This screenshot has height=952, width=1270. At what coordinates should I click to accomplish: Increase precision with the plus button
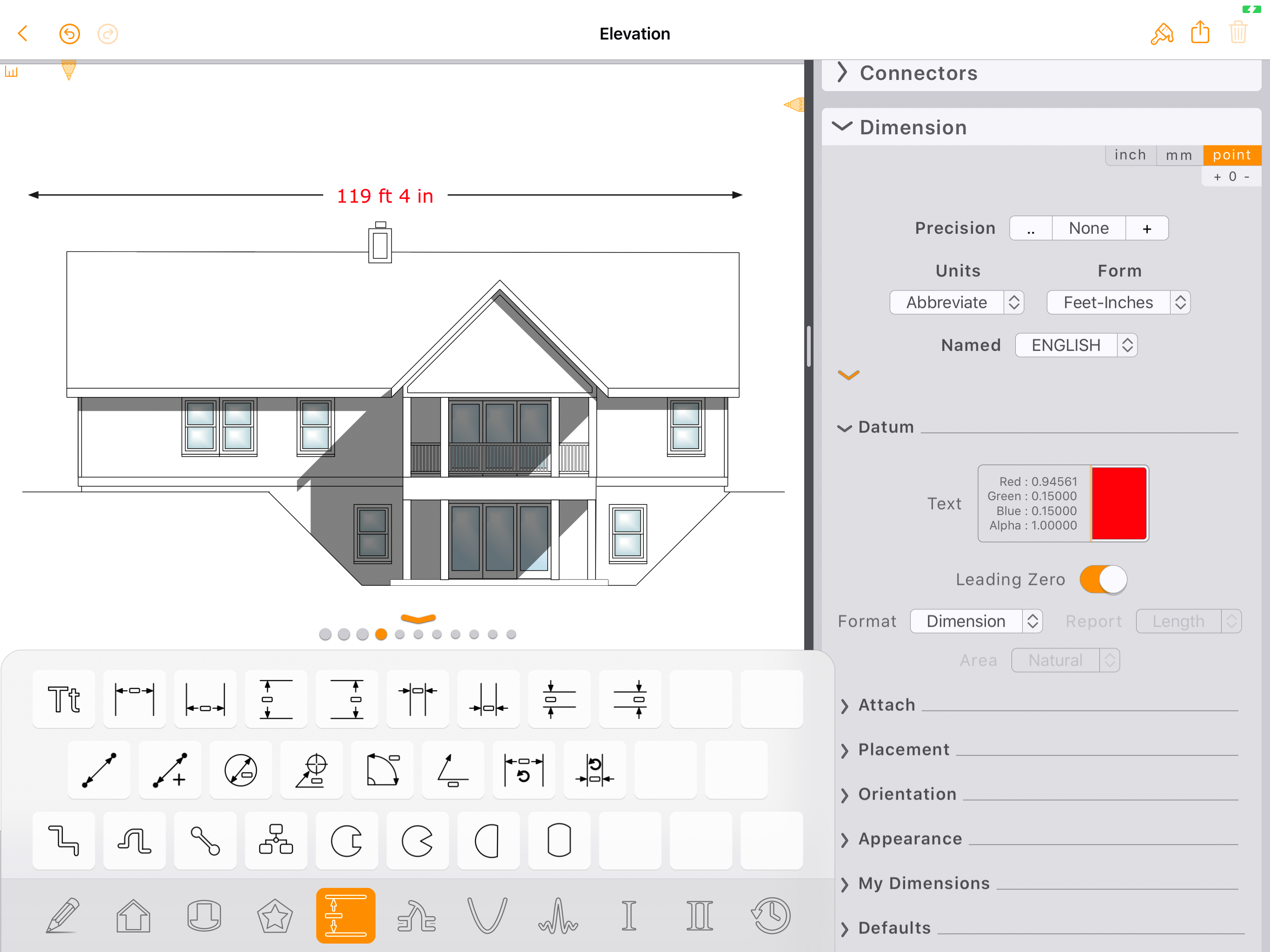(1146, 229)
